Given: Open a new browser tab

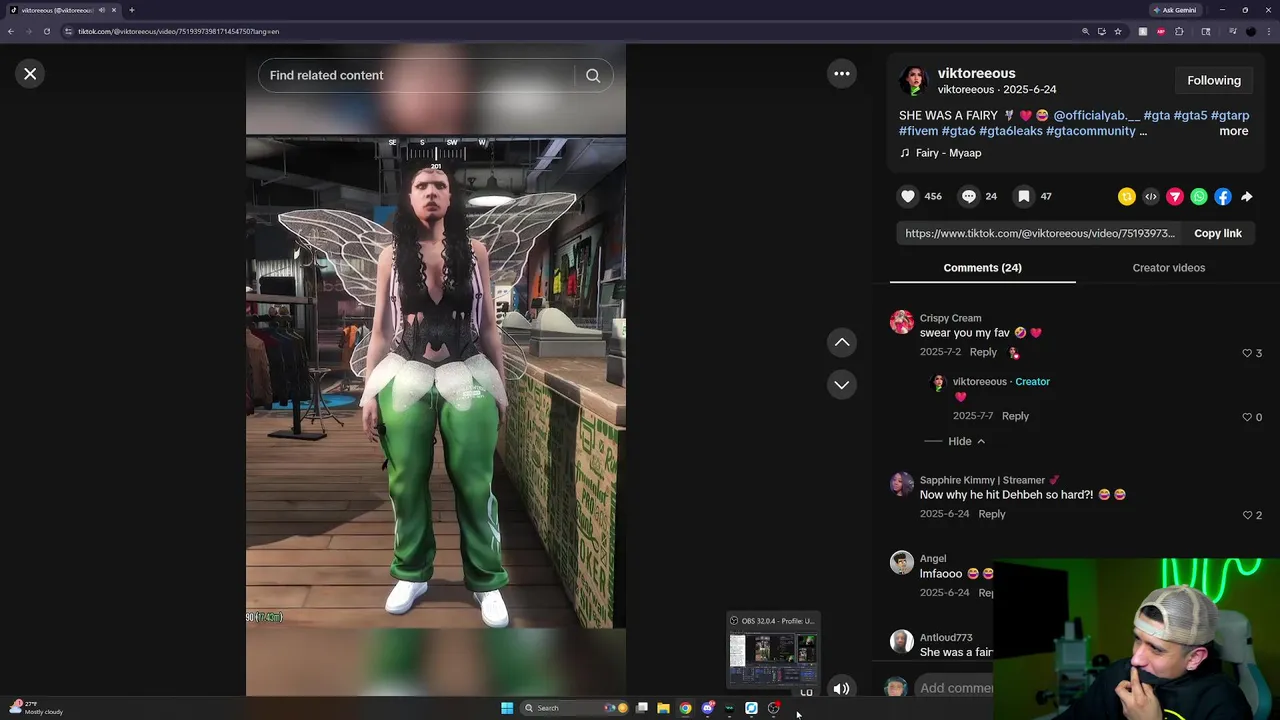Looking at the screenshot, I should (131, 10).
